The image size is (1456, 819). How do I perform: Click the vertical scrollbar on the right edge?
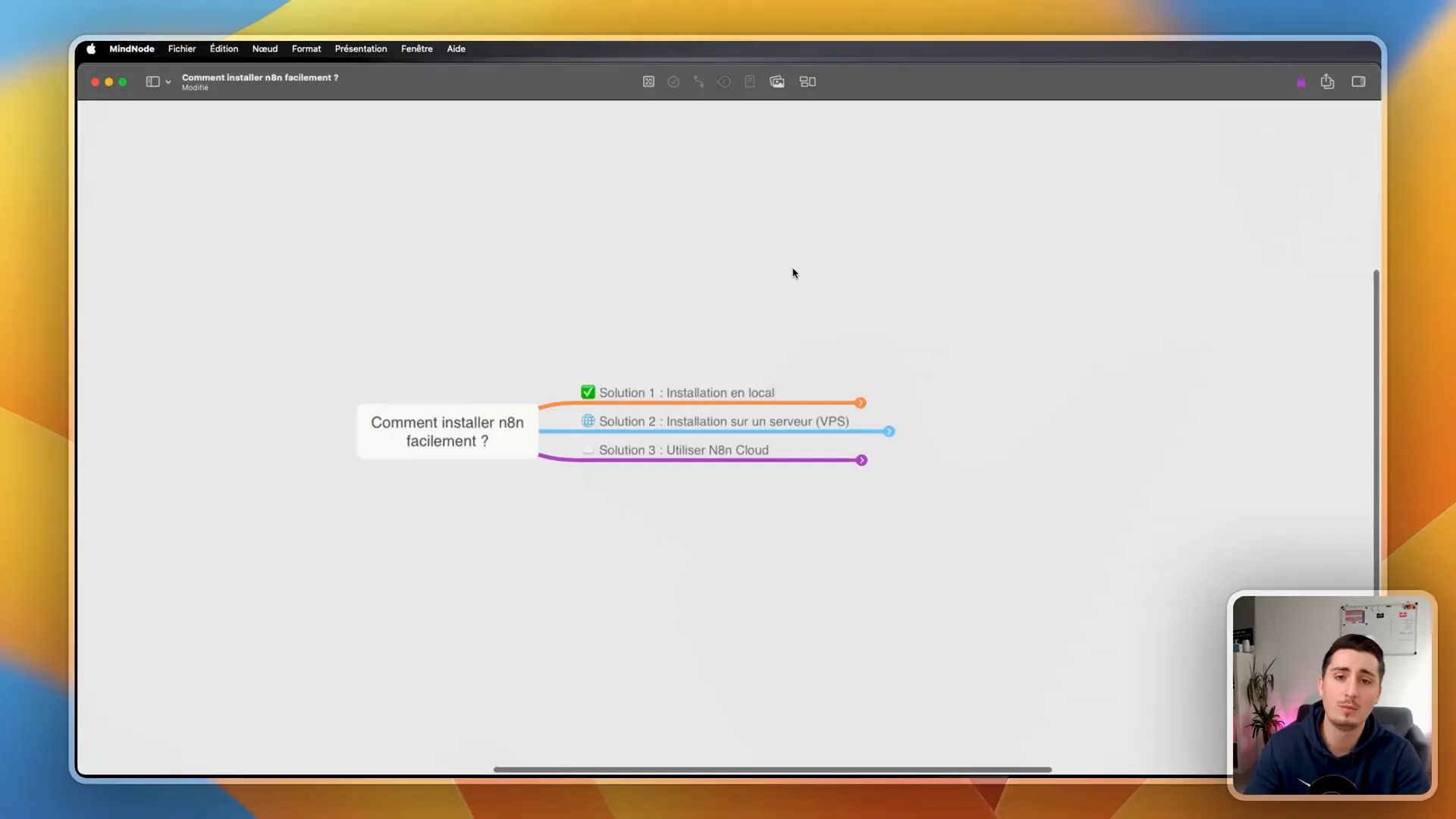(1376, 432)
